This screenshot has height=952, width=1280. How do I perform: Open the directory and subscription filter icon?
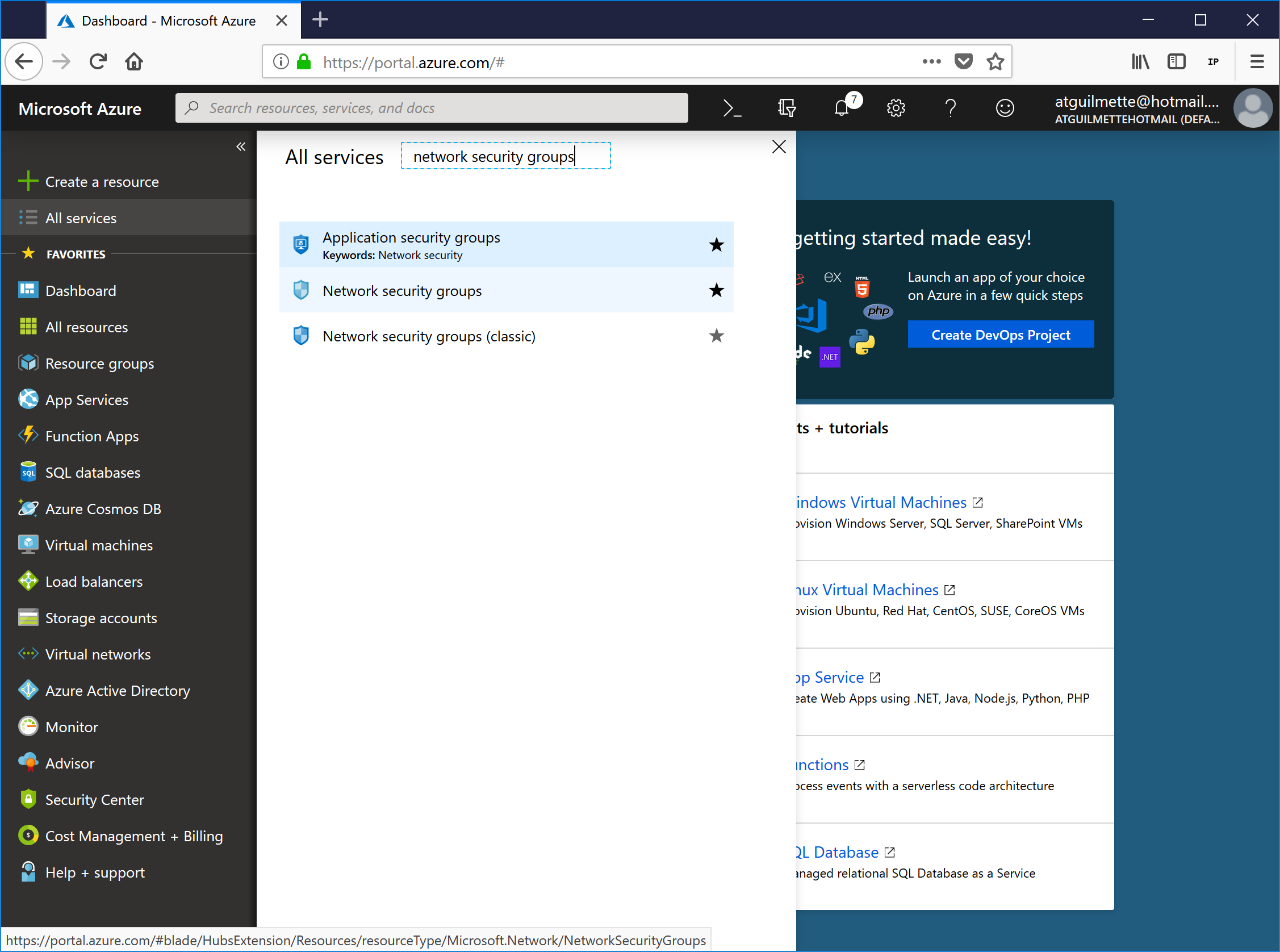pos(787,108)
